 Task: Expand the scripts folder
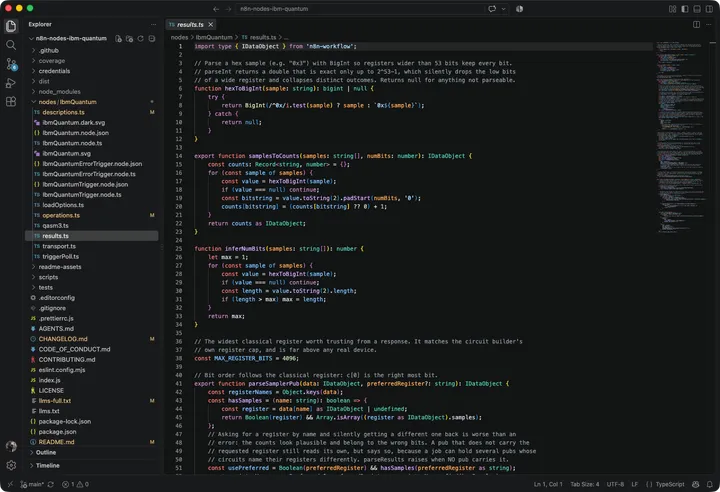point(92,277)
